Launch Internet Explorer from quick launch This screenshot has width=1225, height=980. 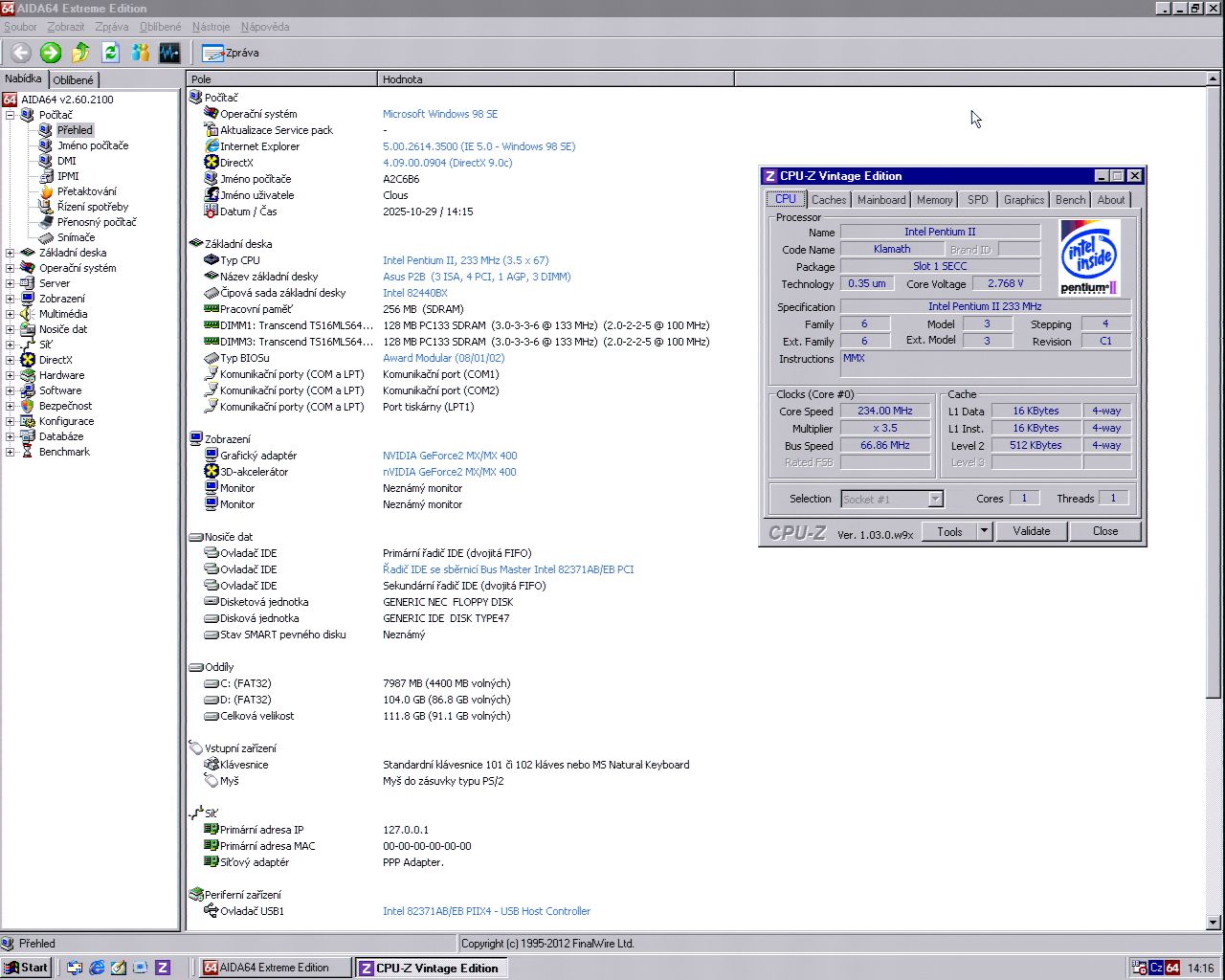pyautogui.click(x=97, y=968)
